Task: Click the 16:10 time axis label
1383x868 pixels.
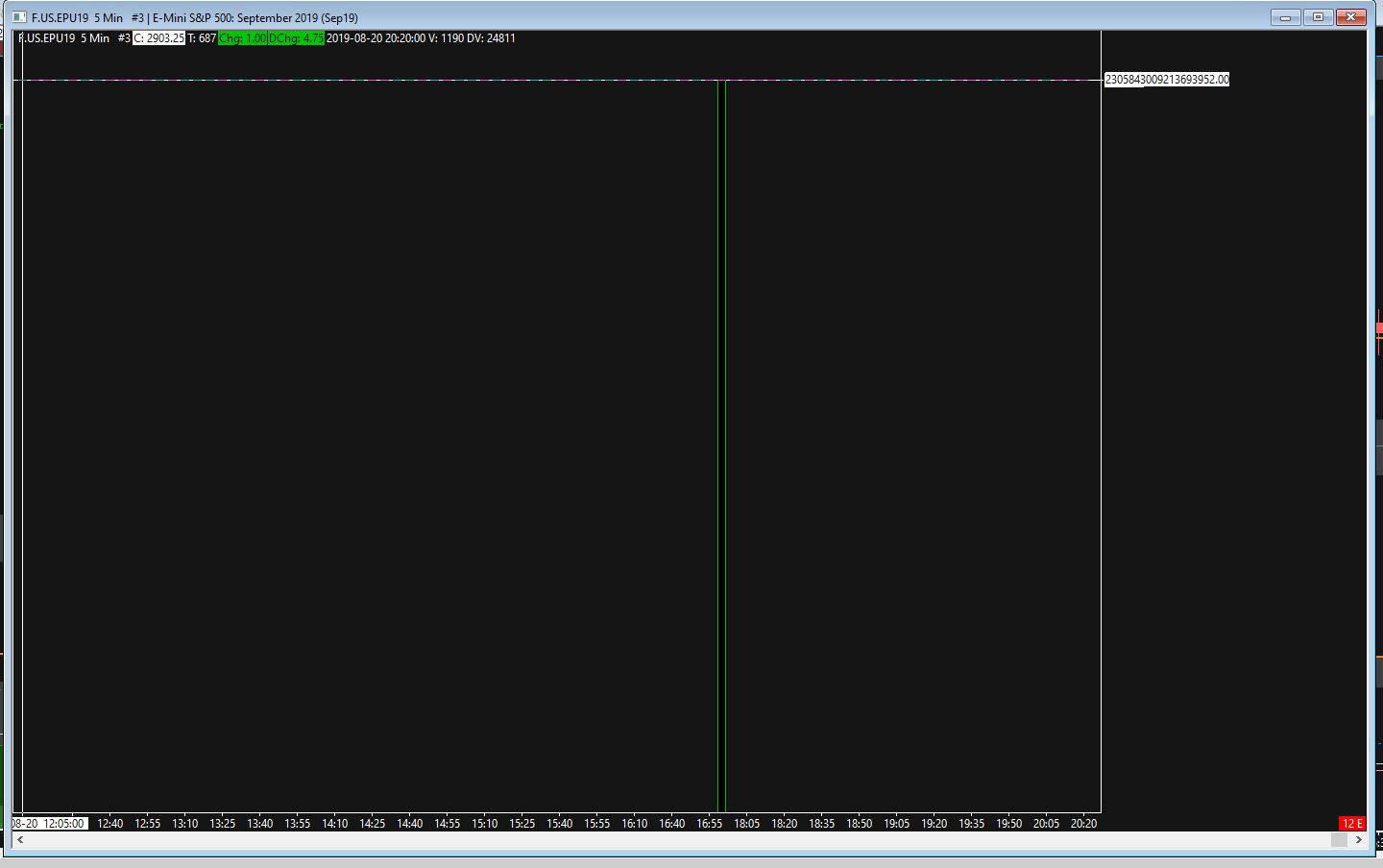Action: 635,824
